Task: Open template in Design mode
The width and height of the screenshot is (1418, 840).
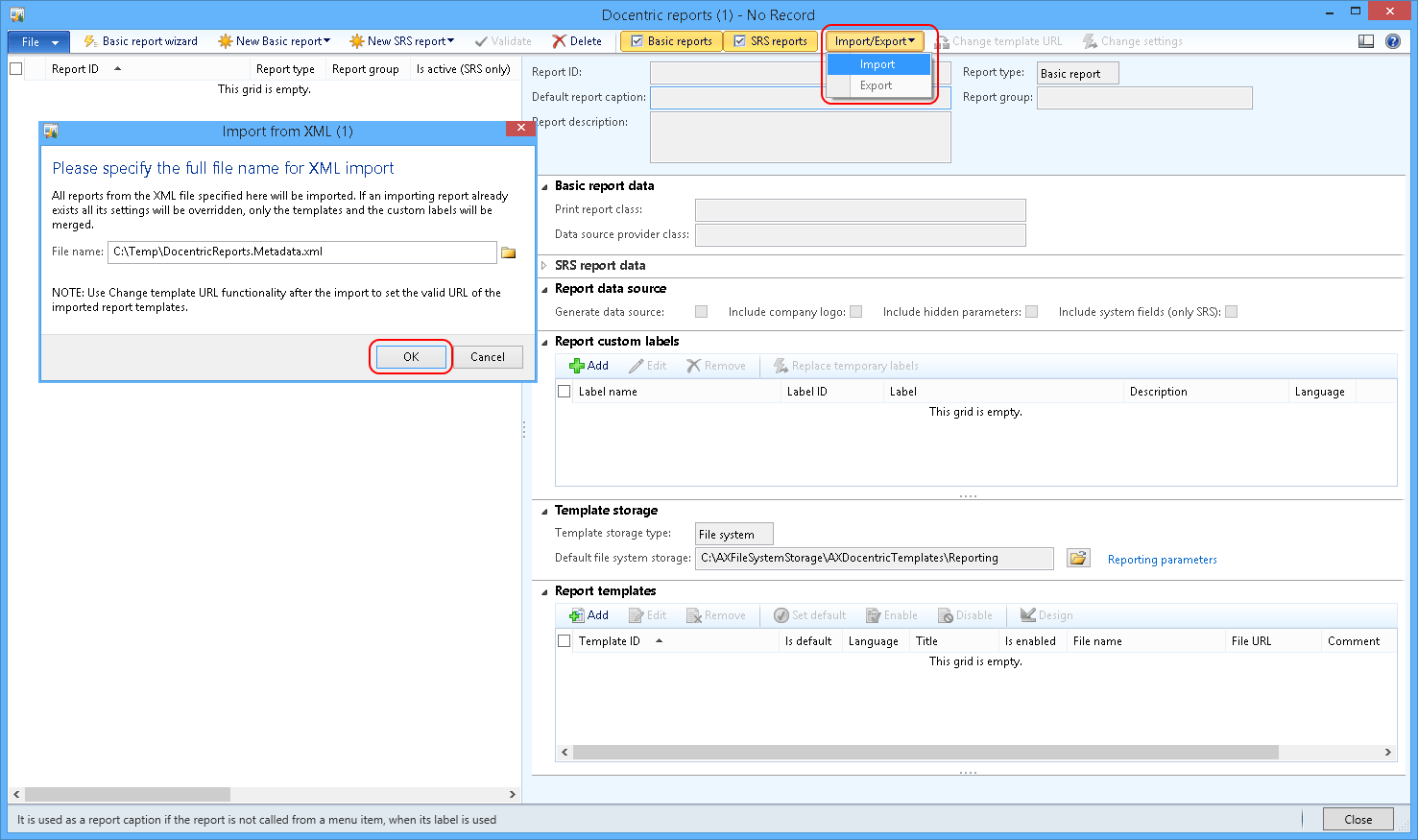Action: (x=1046, y=615)
